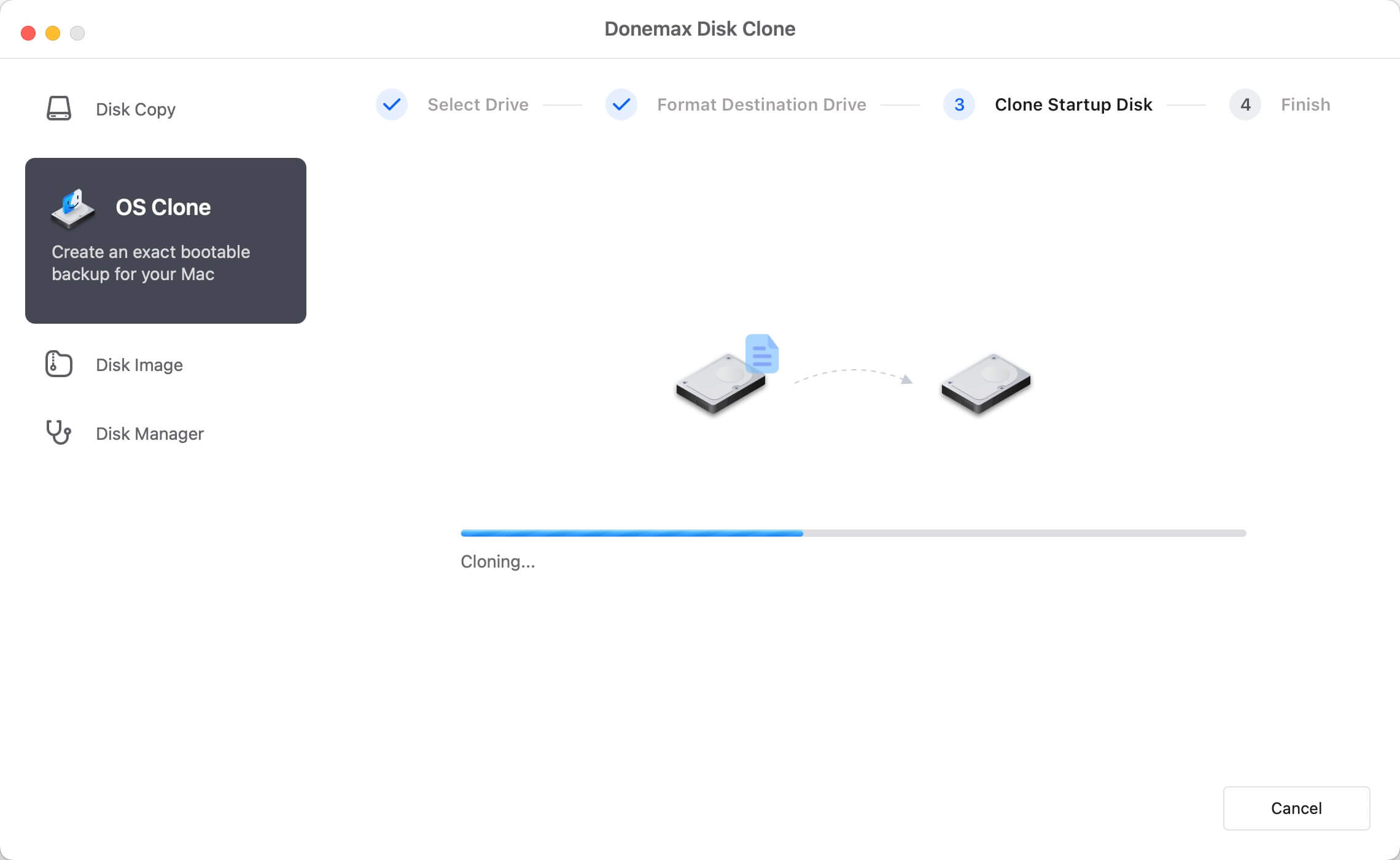1400x860 pixels.
Task: Click the Select Drive checkmark step
Action: [390, 104]
